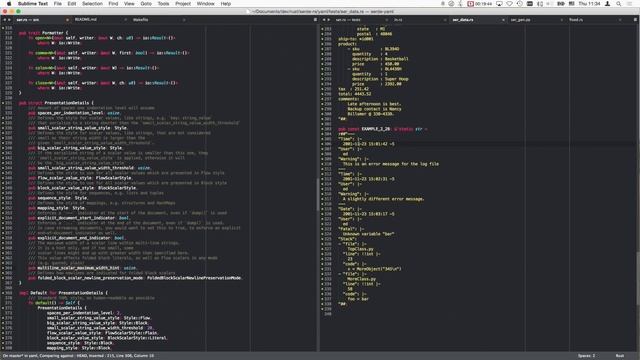Click 'explicit_document_start_indicator' field

coord(78,218)
